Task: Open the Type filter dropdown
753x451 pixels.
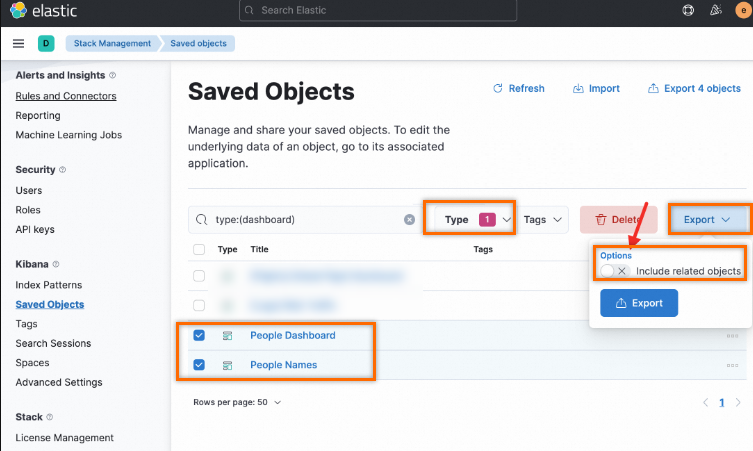Action: point(470,219)
